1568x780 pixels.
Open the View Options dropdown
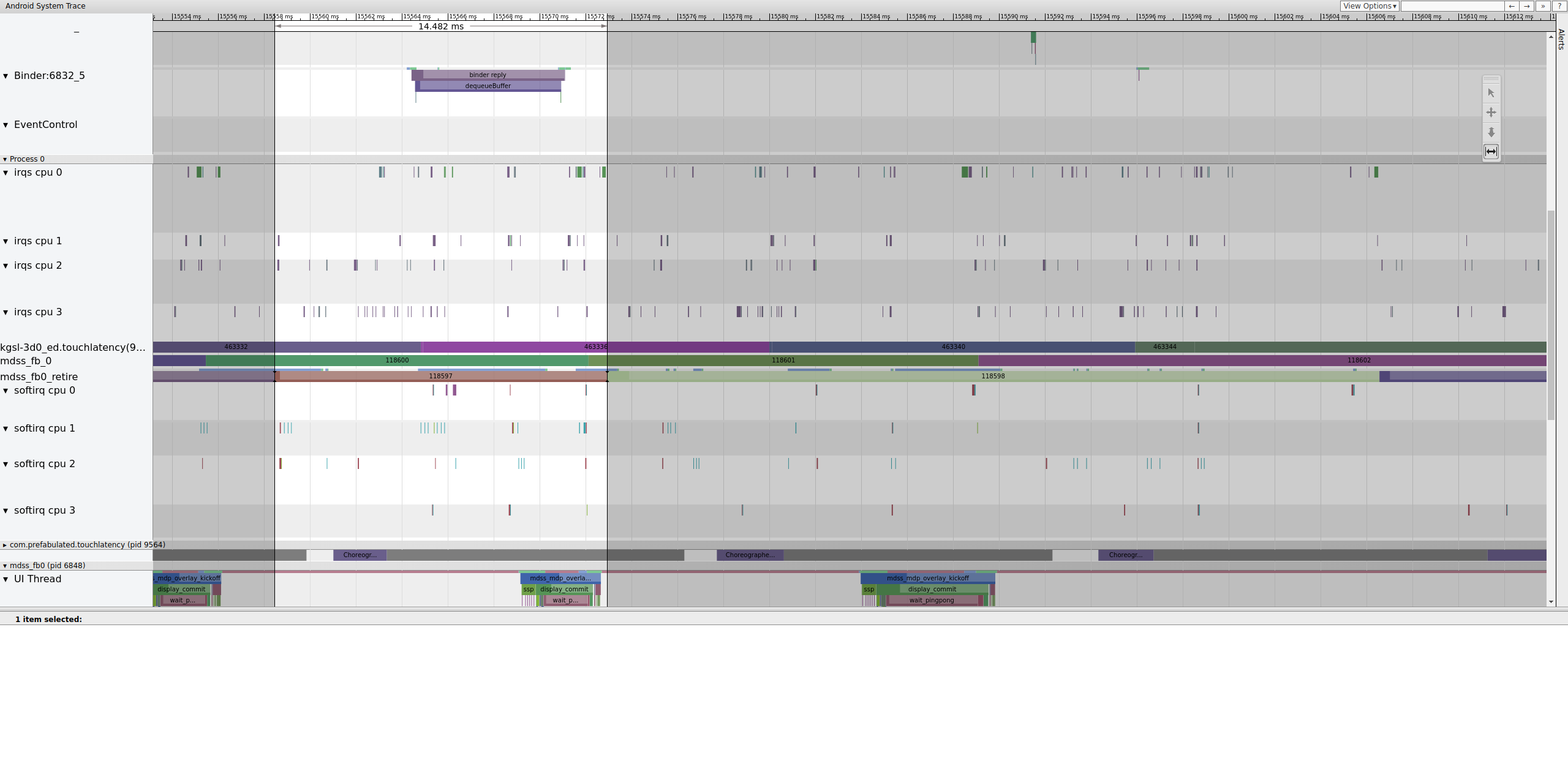[x=1369, y=6]
